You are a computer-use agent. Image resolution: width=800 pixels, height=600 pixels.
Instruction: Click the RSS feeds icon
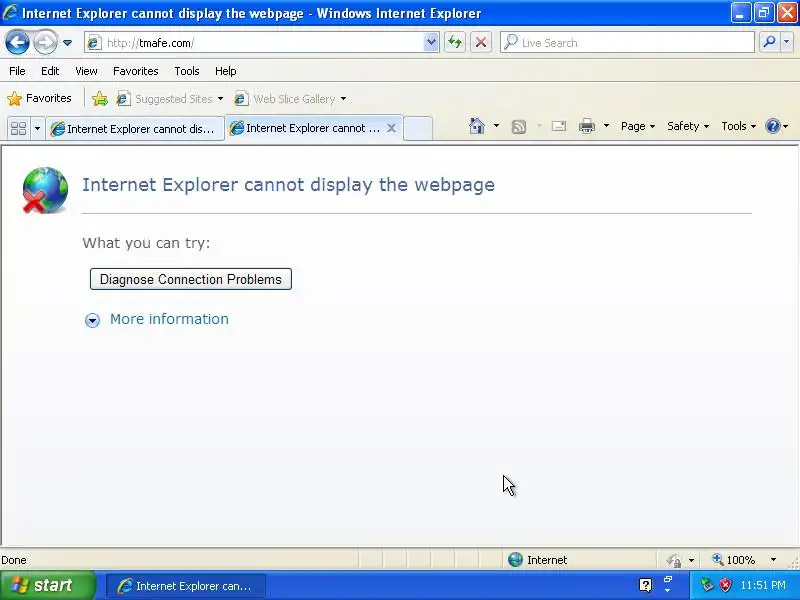[518, 126]
